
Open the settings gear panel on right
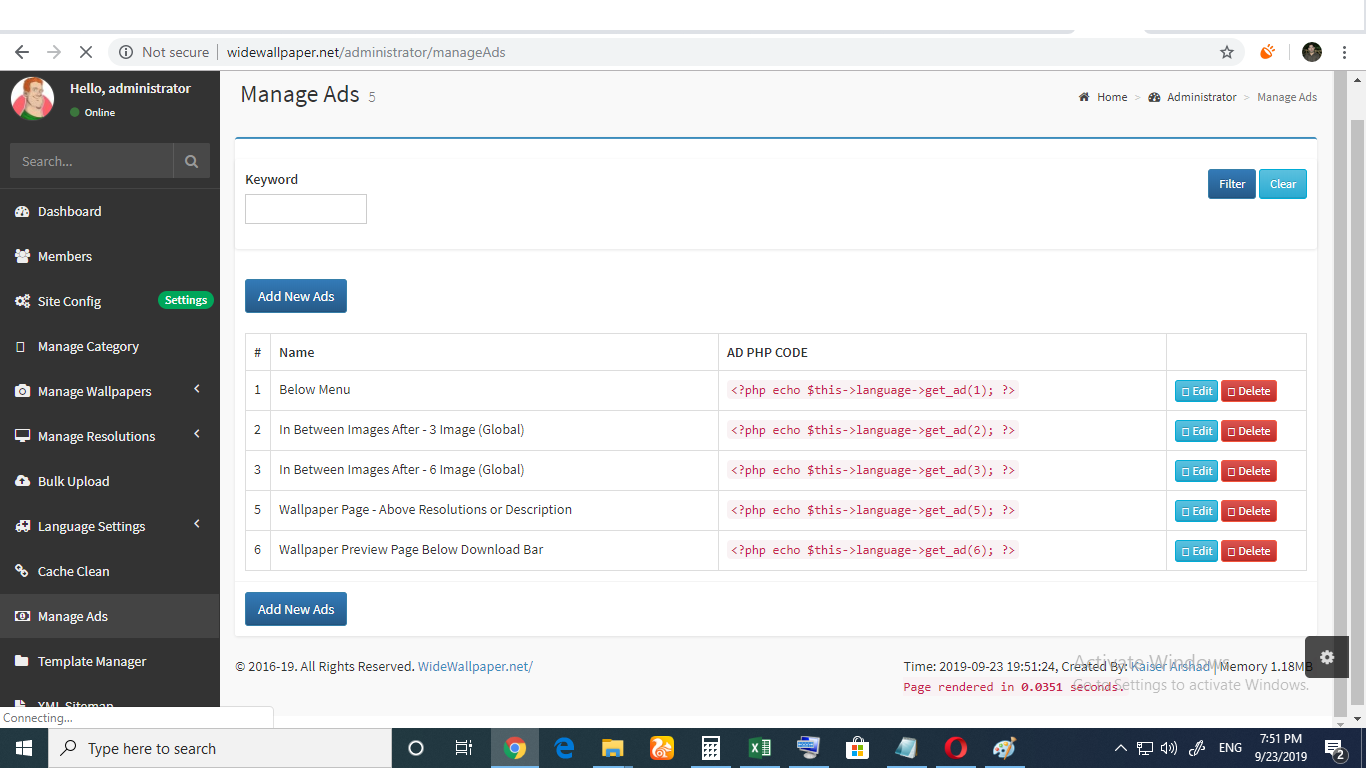pyautogui.click(x=1326, y=657)
